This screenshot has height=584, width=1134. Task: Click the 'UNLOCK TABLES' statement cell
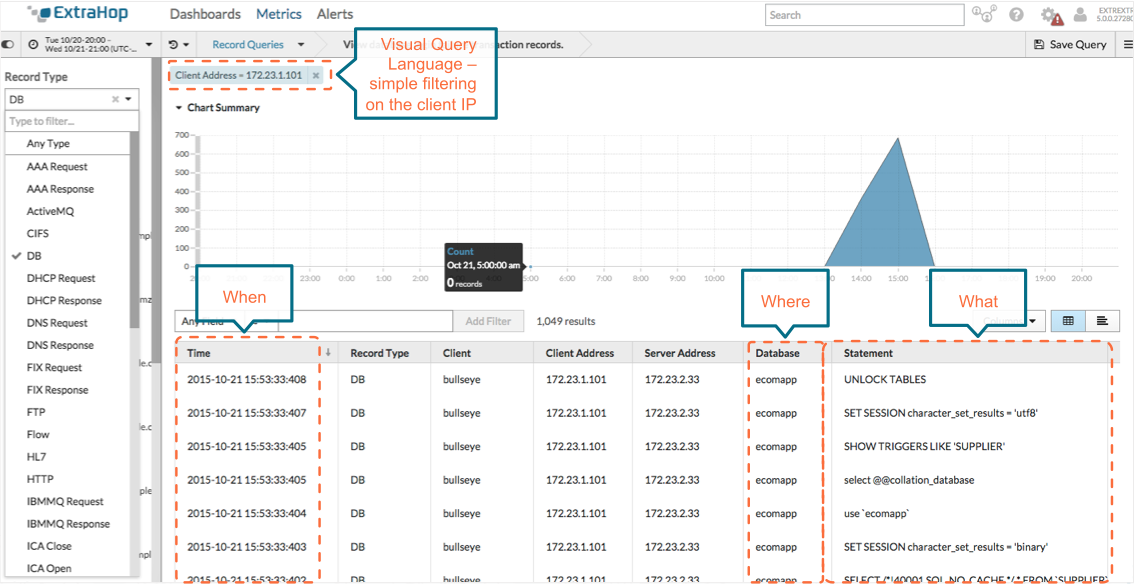coord(885,379)
